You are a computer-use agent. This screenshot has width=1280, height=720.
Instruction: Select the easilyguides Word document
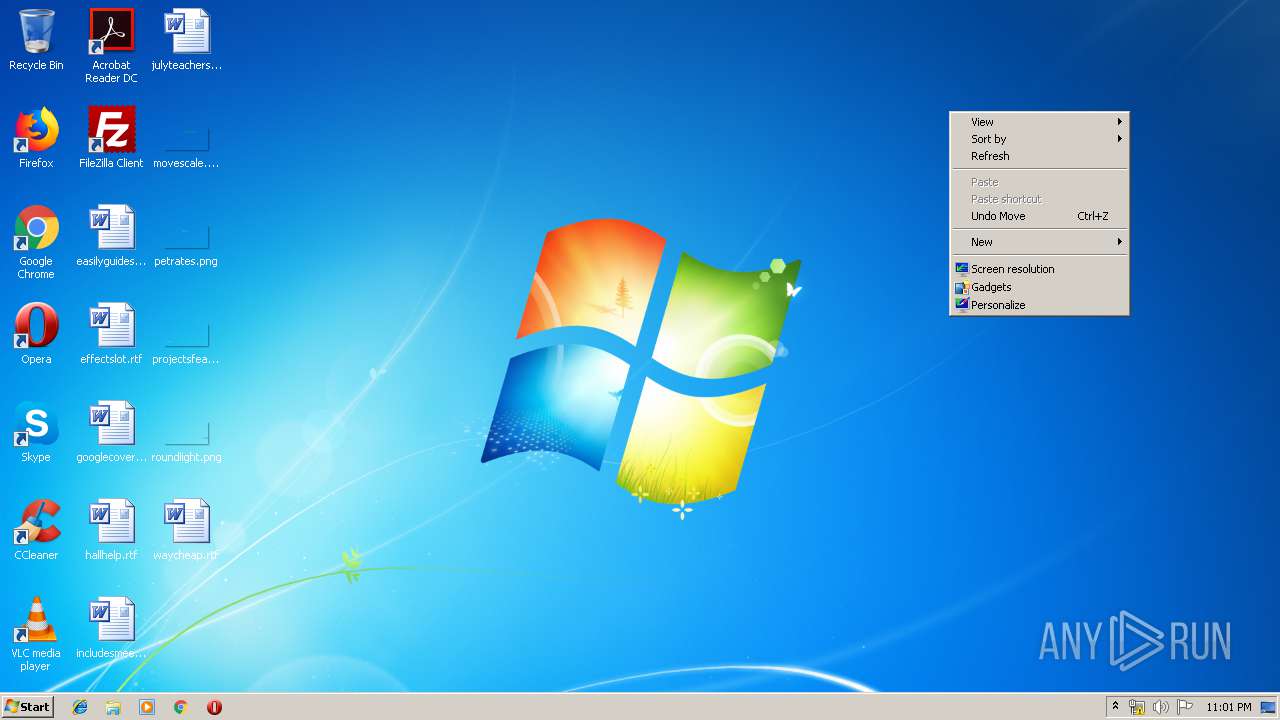[x=111, y=236]
